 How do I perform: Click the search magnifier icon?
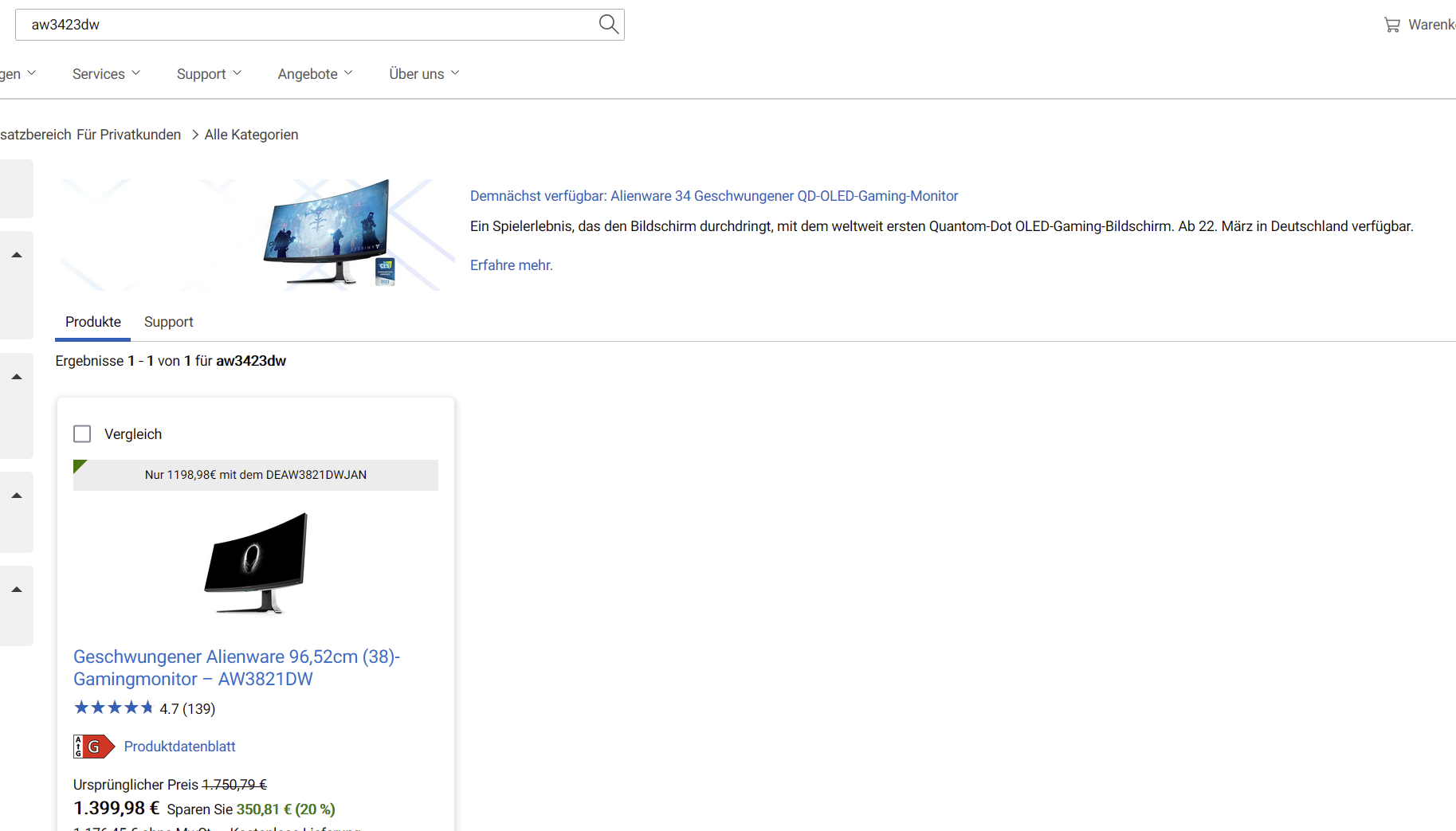[x=608, y=25]
